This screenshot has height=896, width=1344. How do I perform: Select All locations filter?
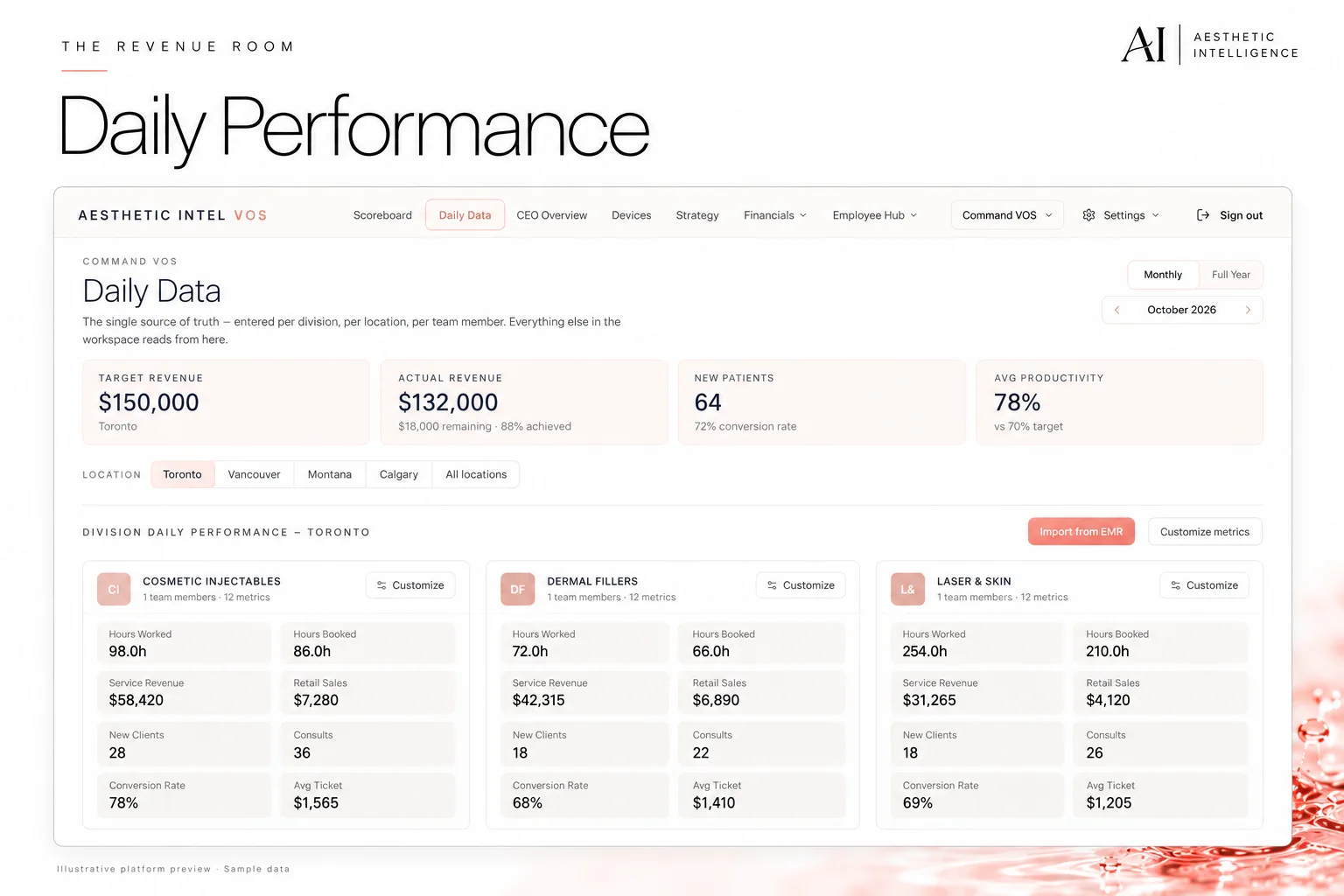coord(476,474)
